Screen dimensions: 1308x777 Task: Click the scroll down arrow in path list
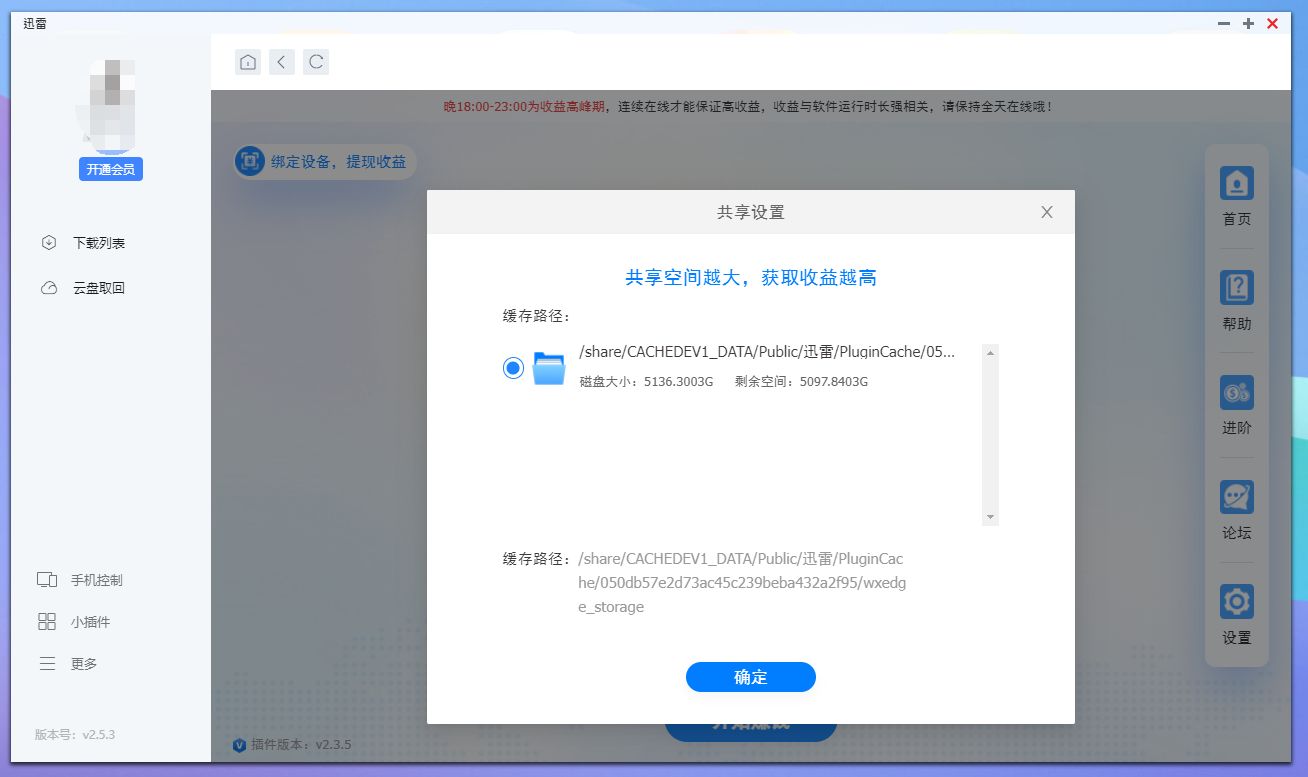tap(990, 517)
